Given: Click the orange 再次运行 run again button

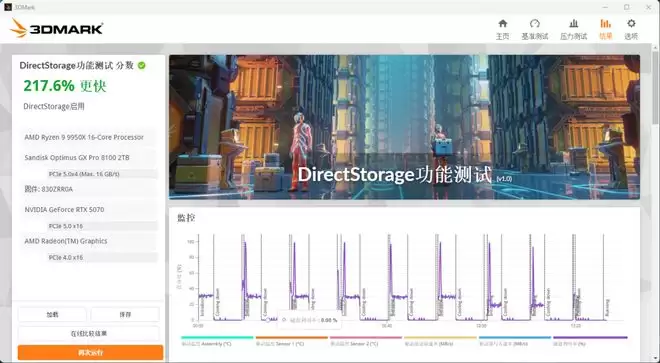Looking at the screenshot, I should tap(90, 352).
